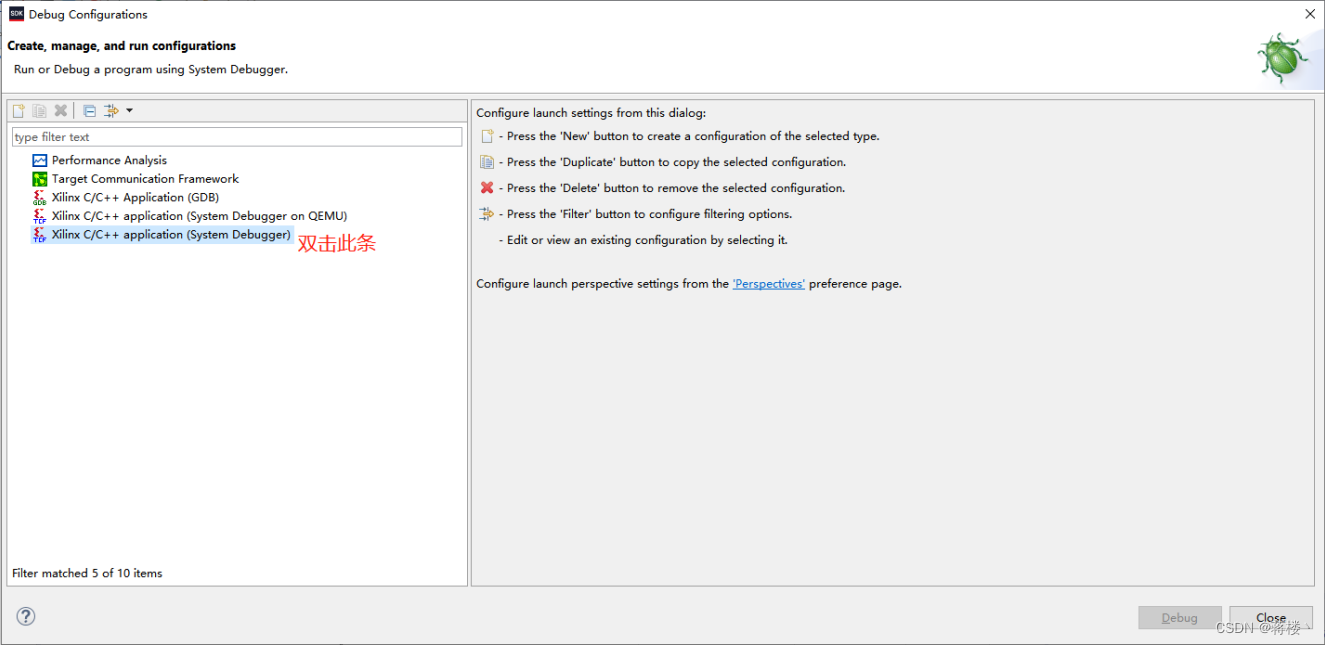This screenshot has height=645, width=1325.
Task: Click 'Edit or view an existing configuration' text
Action: [643, 240]
